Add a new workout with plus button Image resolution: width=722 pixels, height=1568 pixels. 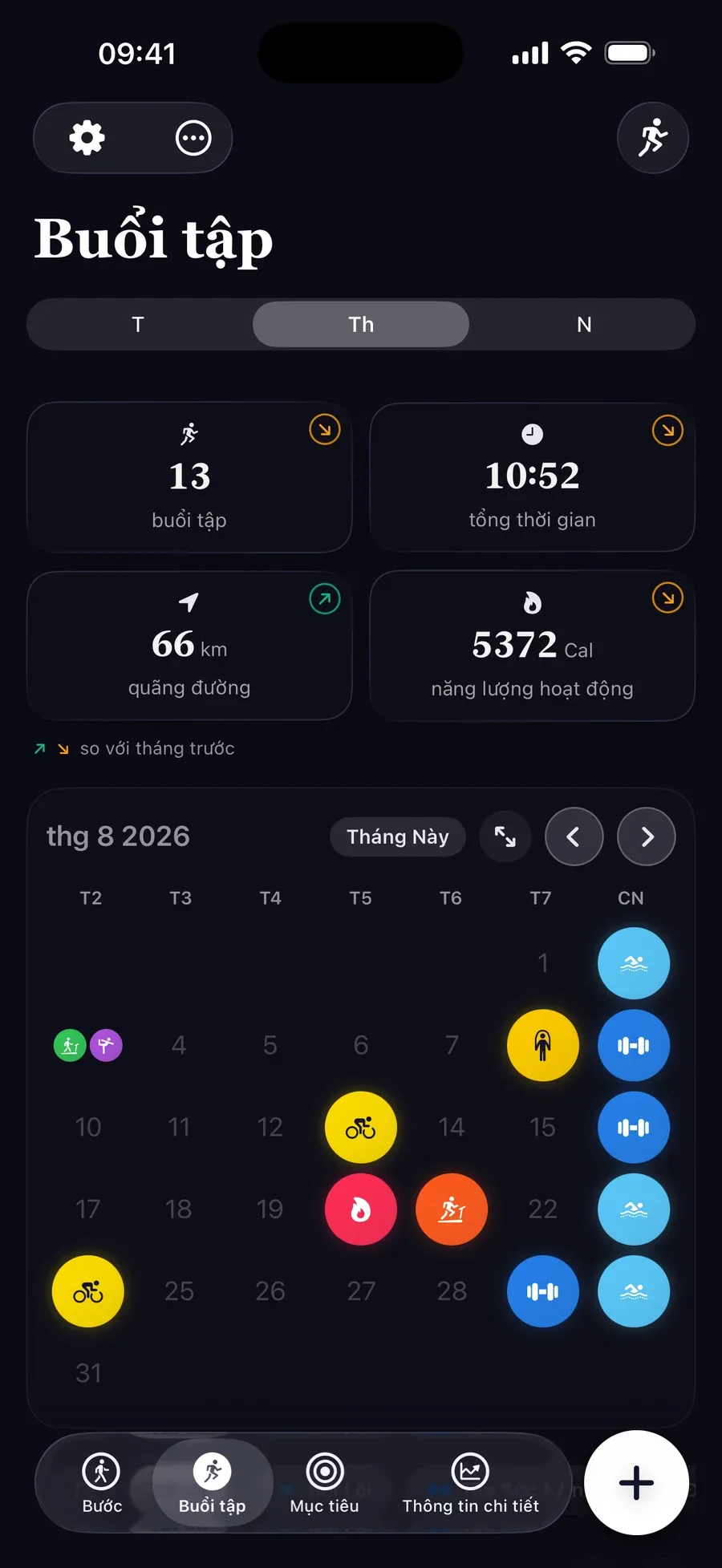point(636,1483)
